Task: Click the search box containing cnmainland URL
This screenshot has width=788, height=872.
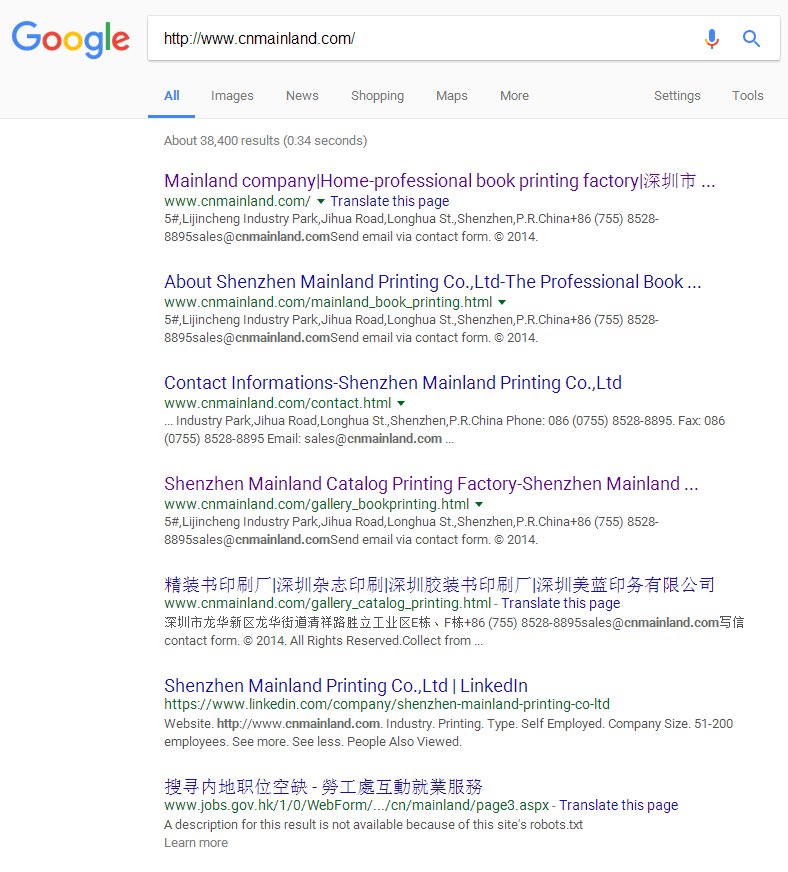Action: pos(420,39)
